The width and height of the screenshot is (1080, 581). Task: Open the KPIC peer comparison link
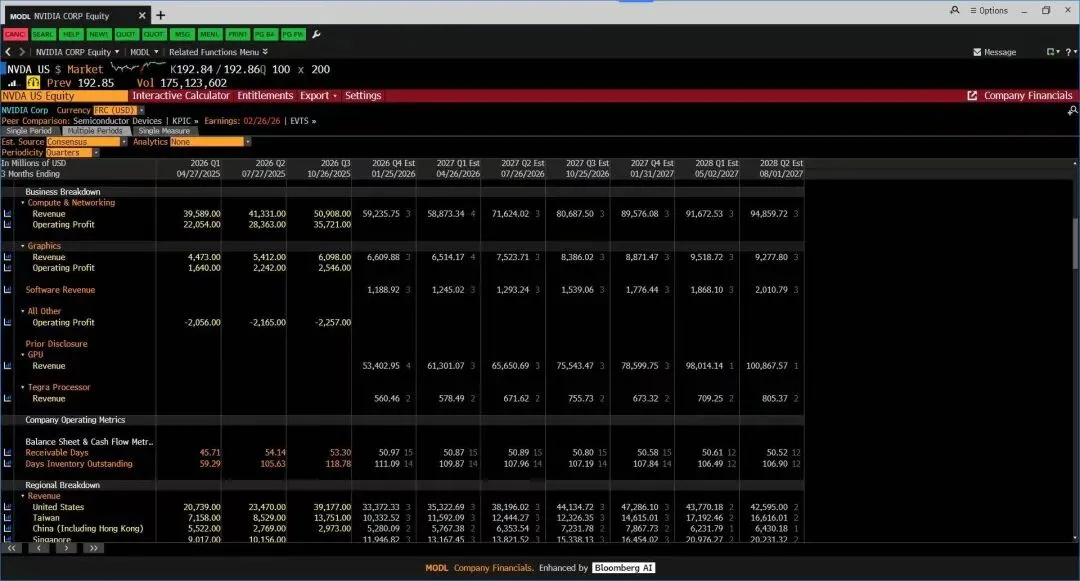click(185, 121)
